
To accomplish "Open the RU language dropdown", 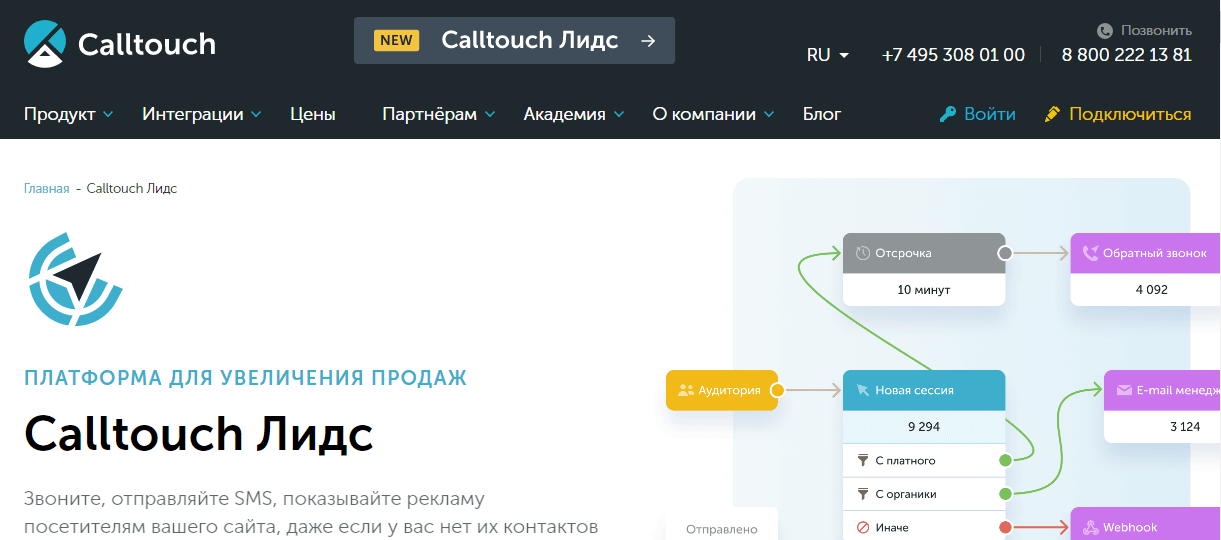I will point(828,55).
